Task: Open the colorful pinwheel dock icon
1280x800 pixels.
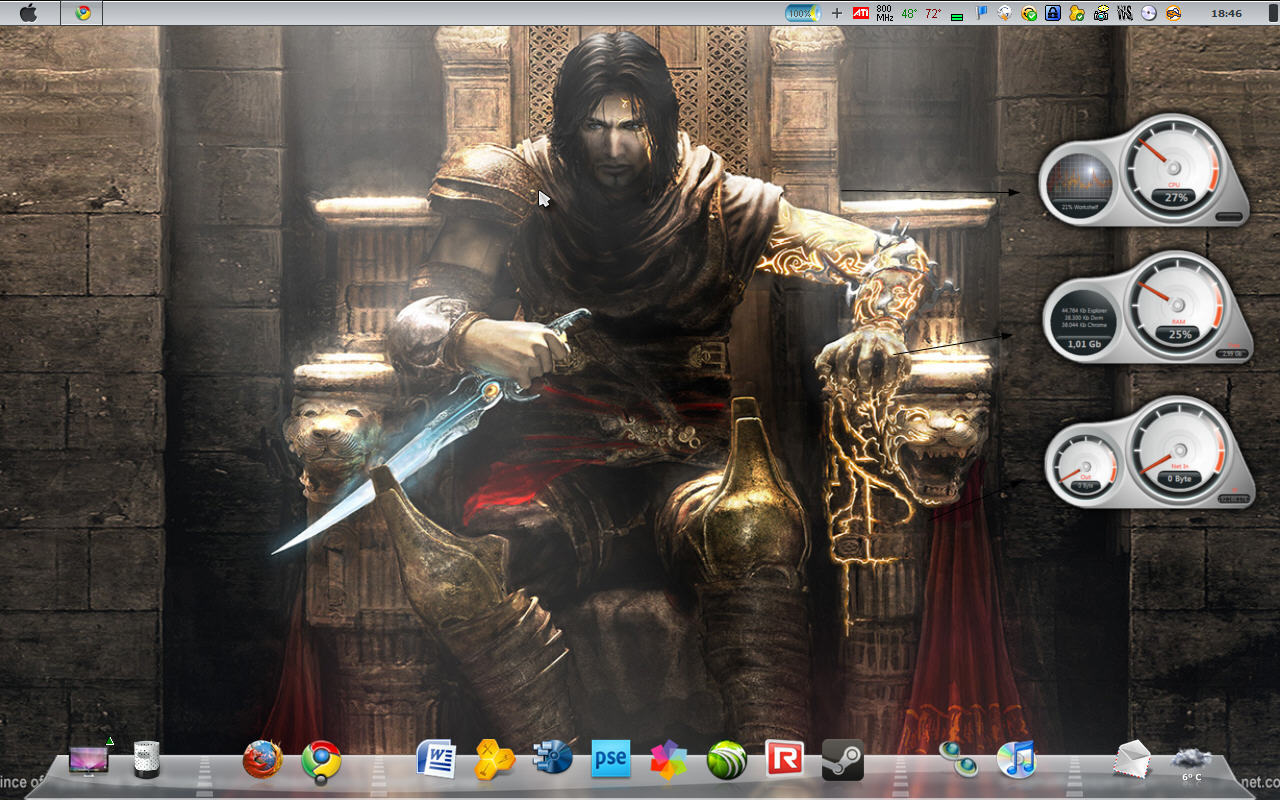Action: tap(668, 761)
